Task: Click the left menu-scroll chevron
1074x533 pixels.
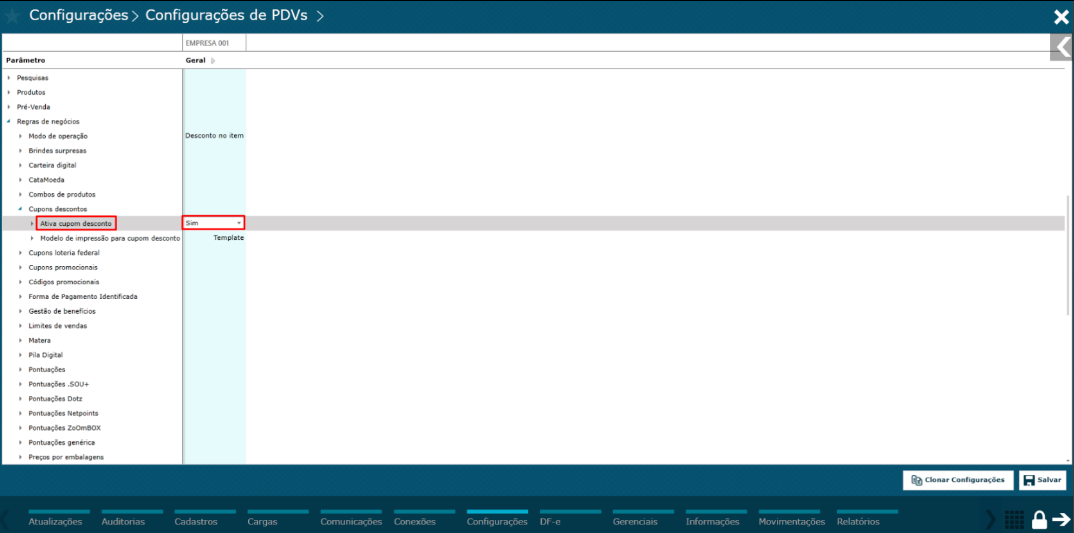Action: pyautogui.click(x=6, y=519)
